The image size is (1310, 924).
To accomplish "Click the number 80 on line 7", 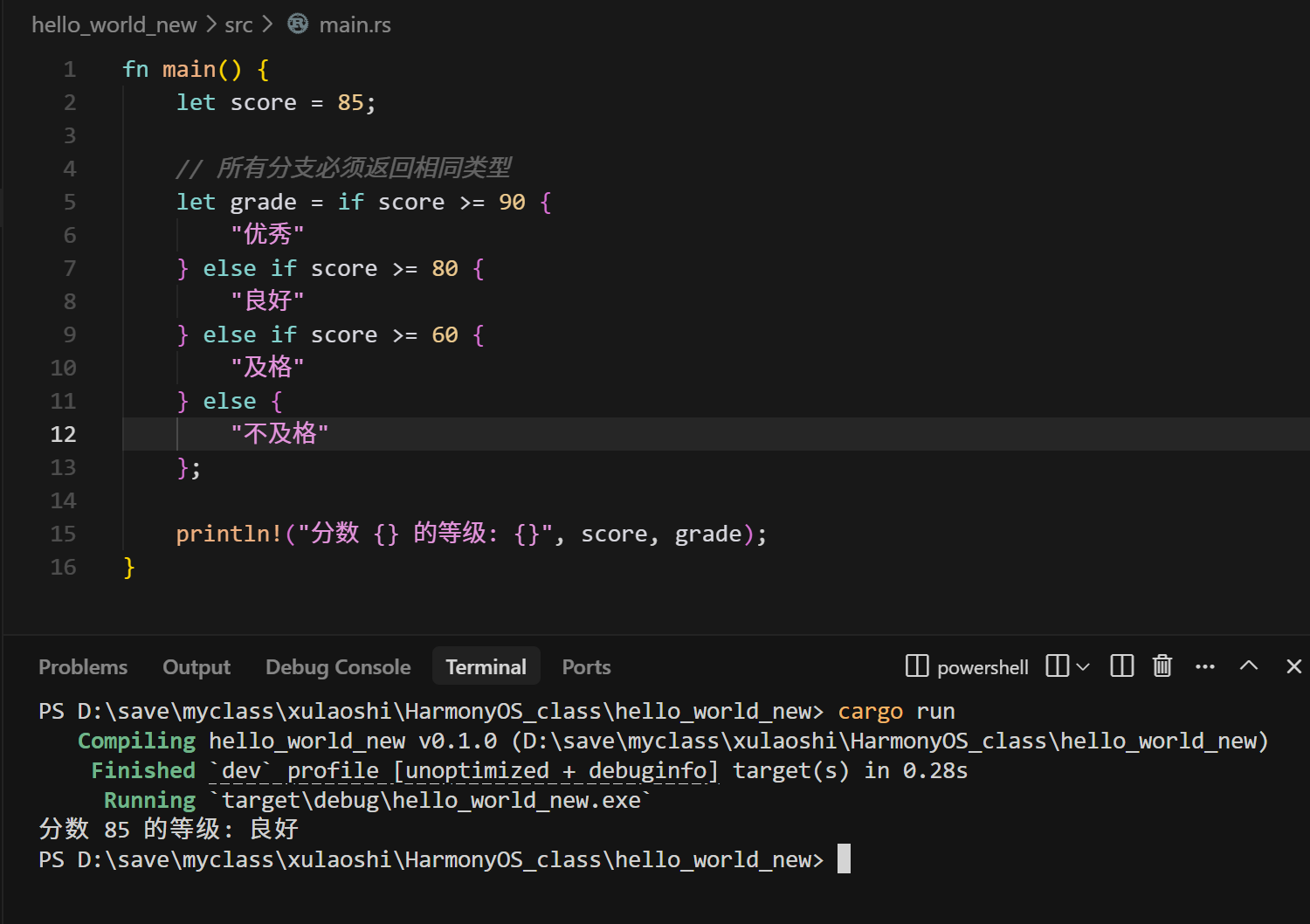I will [445, 268].
